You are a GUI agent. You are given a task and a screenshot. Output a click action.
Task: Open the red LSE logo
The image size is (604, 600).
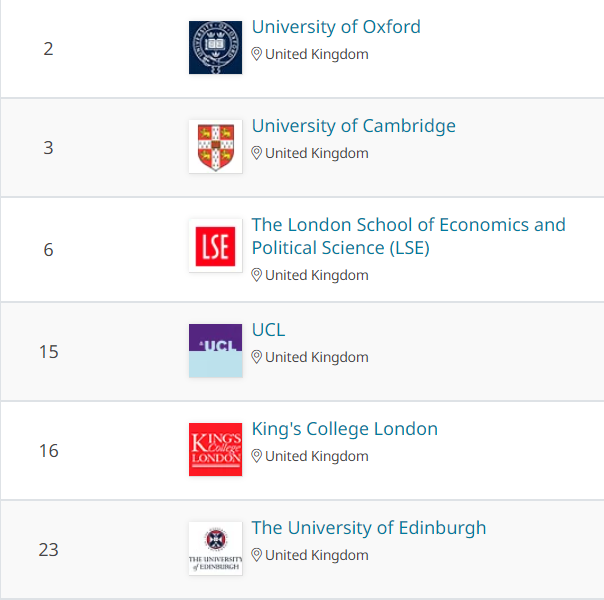pos(215,246)
